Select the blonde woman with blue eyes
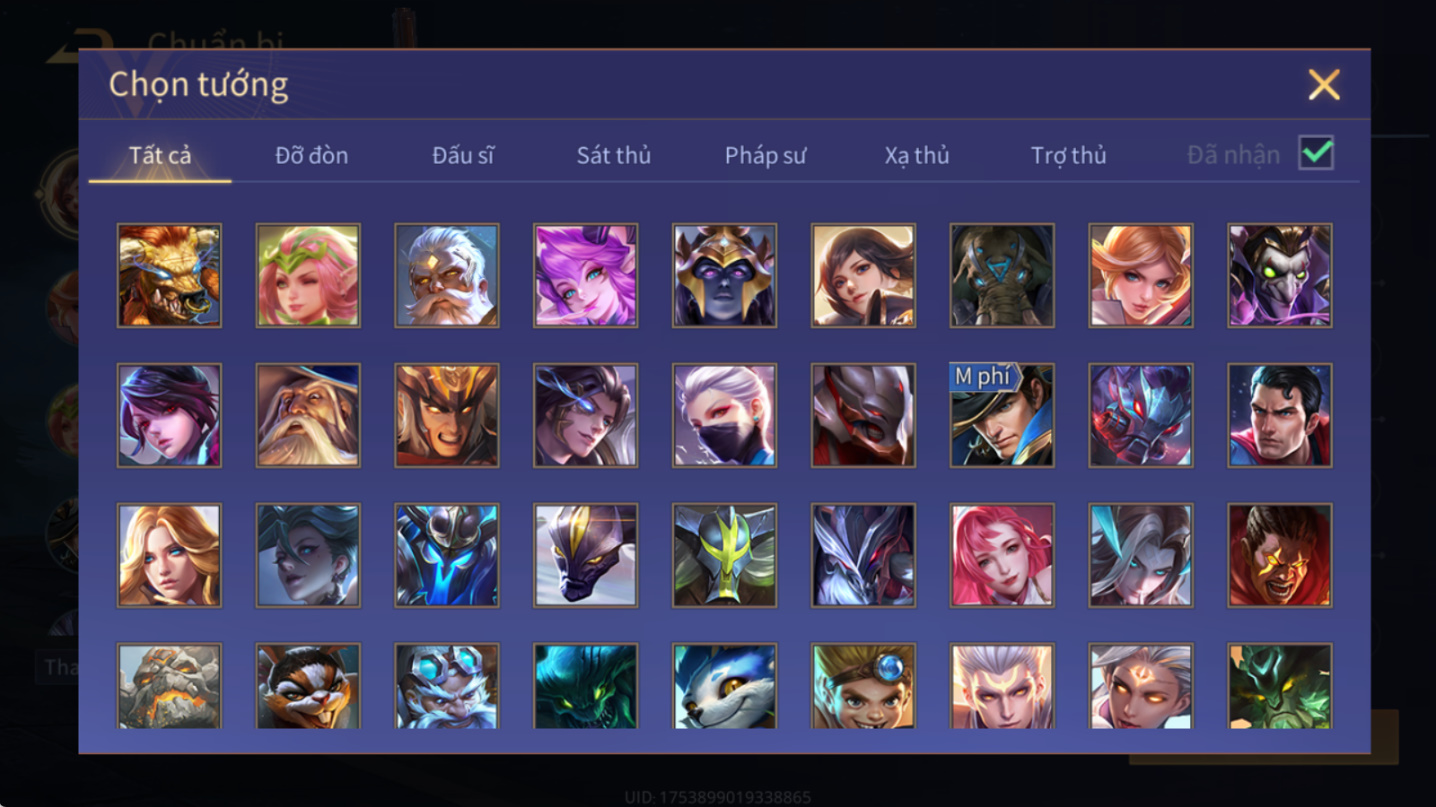Image resolution: width=1436 pixels, height=807 pixels. pyautogui.click(x=169, y=555)
